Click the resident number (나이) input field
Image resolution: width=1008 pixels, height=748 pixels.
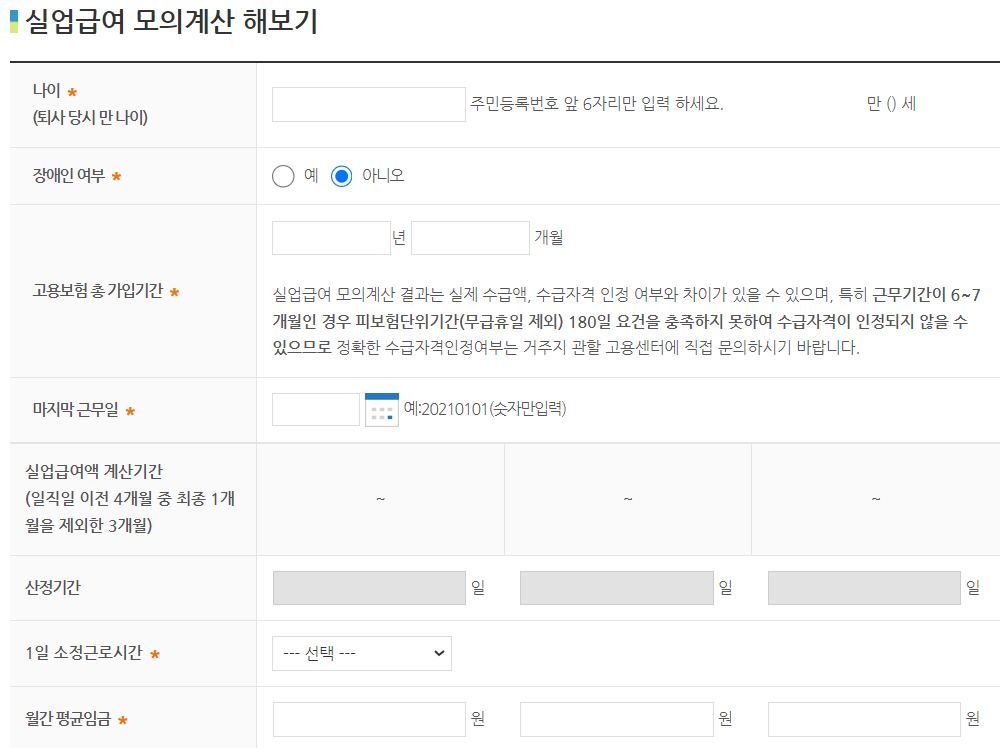[368, 104]
